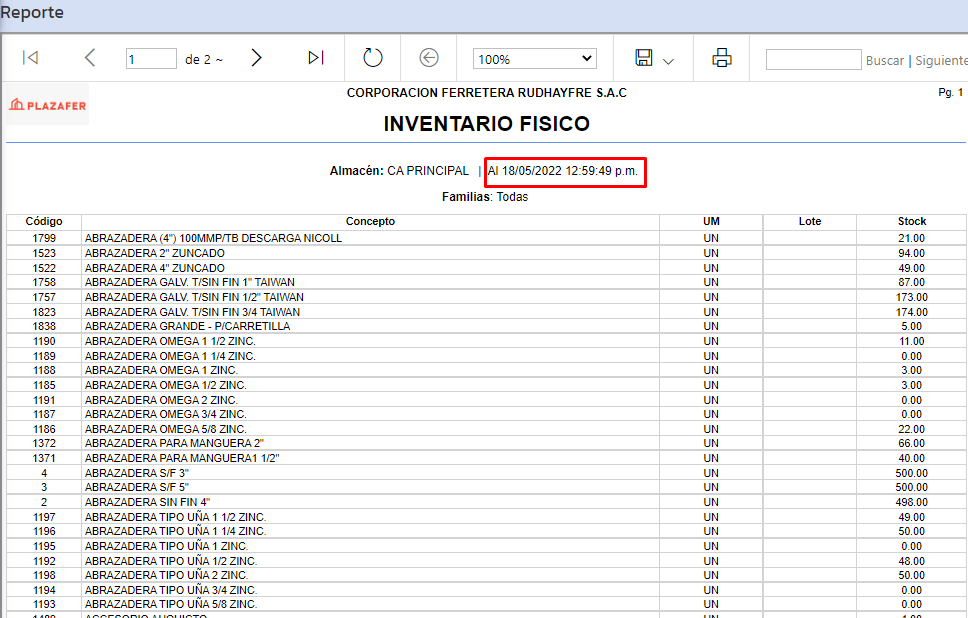Click the Familias: Todas text

(x=485, y=196)
